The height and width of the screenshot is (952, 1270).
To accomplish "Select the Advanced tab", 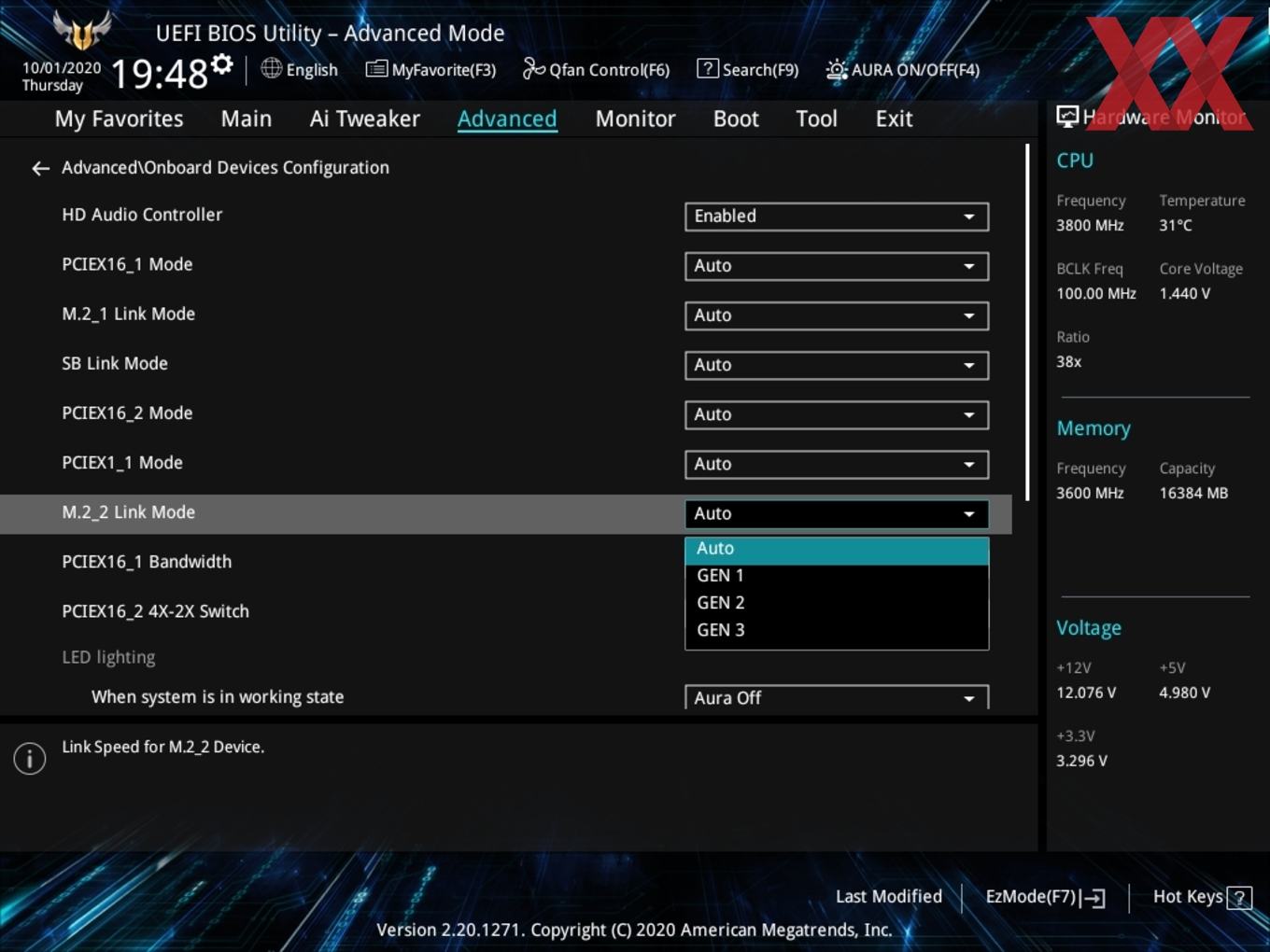I will 507,119.
